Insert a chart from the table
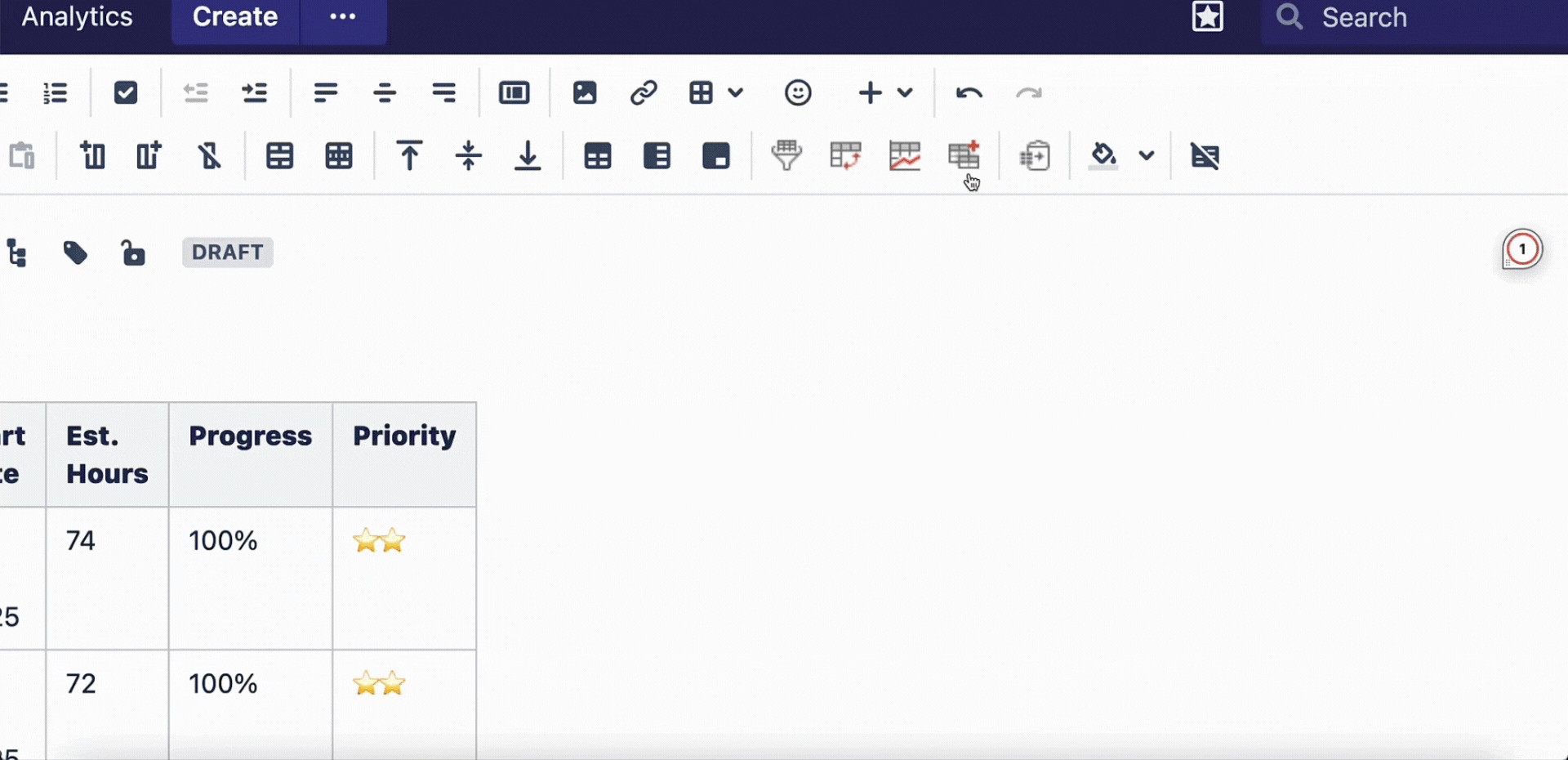1568x760 pixels. [904, 155]
